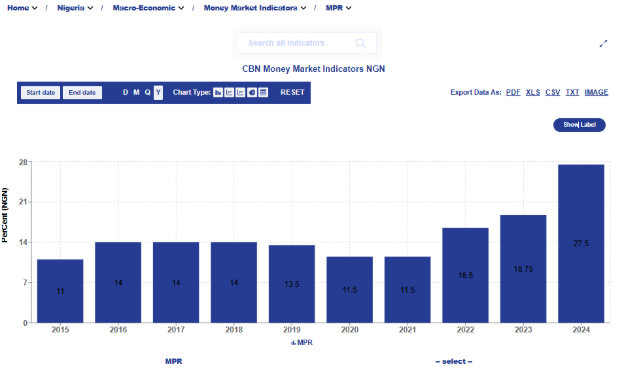Open the select indicator dropdown

pos(454,361)
